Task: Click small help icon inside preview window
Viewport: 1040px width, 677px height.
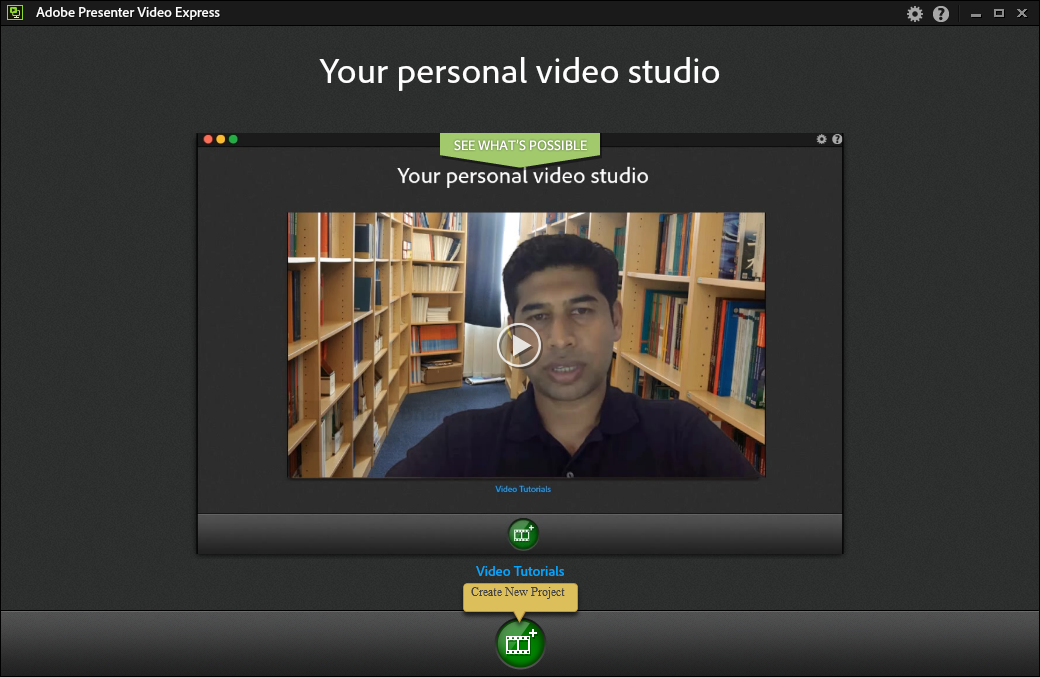Action: coord(837,139)
